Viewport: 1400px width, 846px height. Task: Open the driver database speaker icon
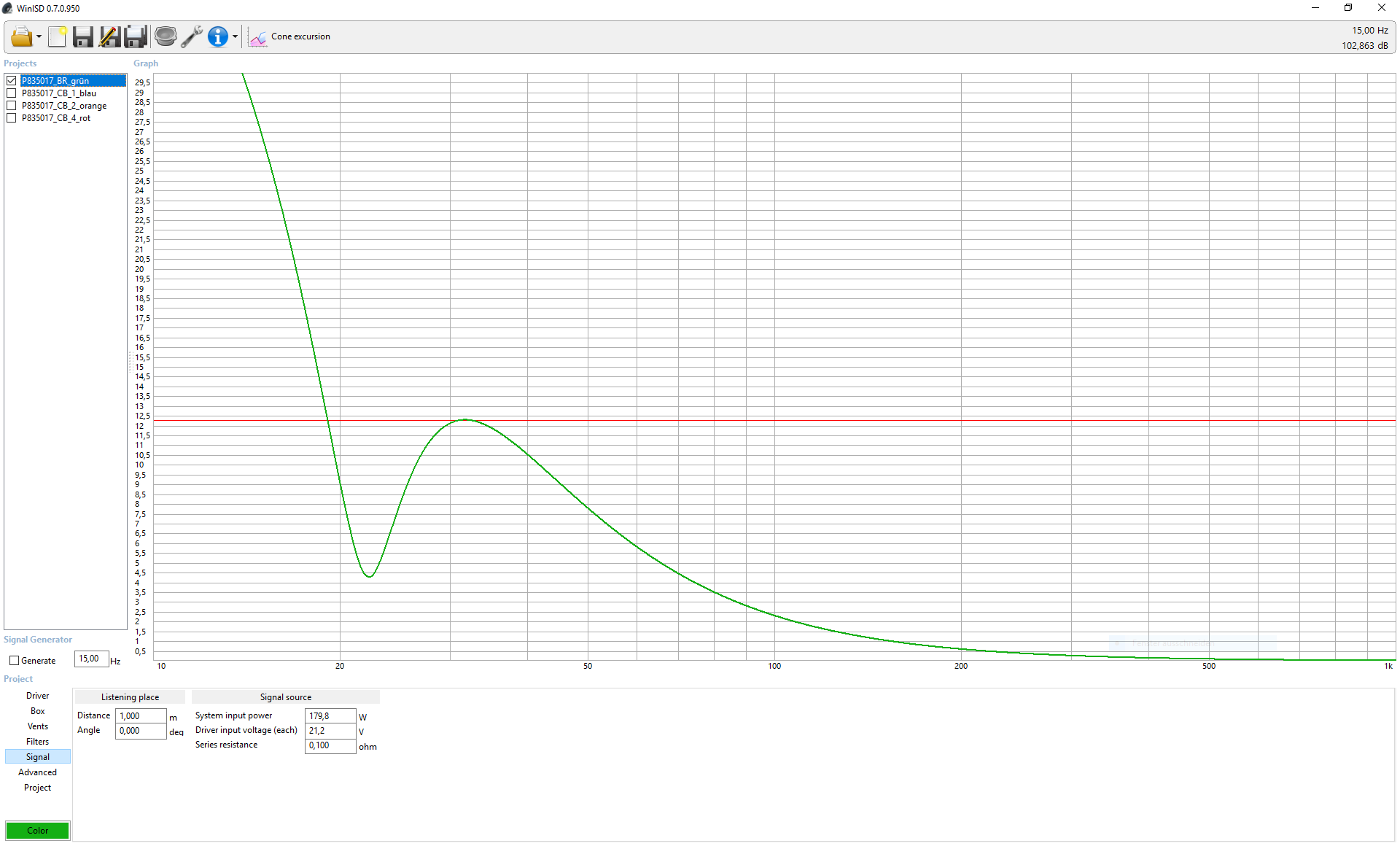(166, 36)
